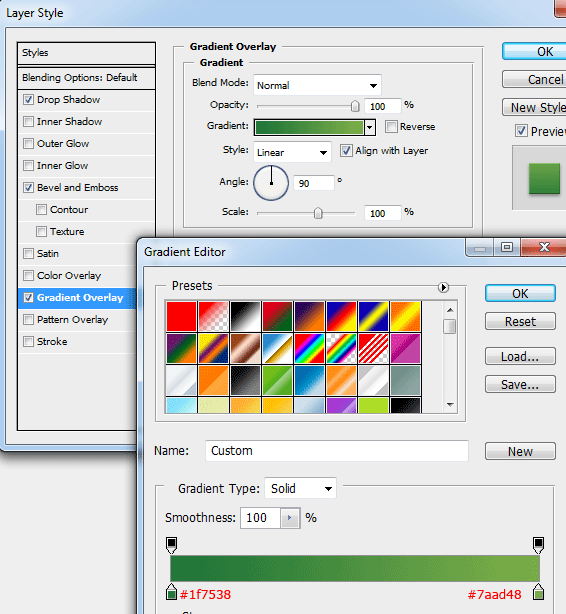Image resolution: width=566 pixels, height=614 pixels.
Task: Click the Load... button
Action: pyautogui.click(x=520, y=356)
